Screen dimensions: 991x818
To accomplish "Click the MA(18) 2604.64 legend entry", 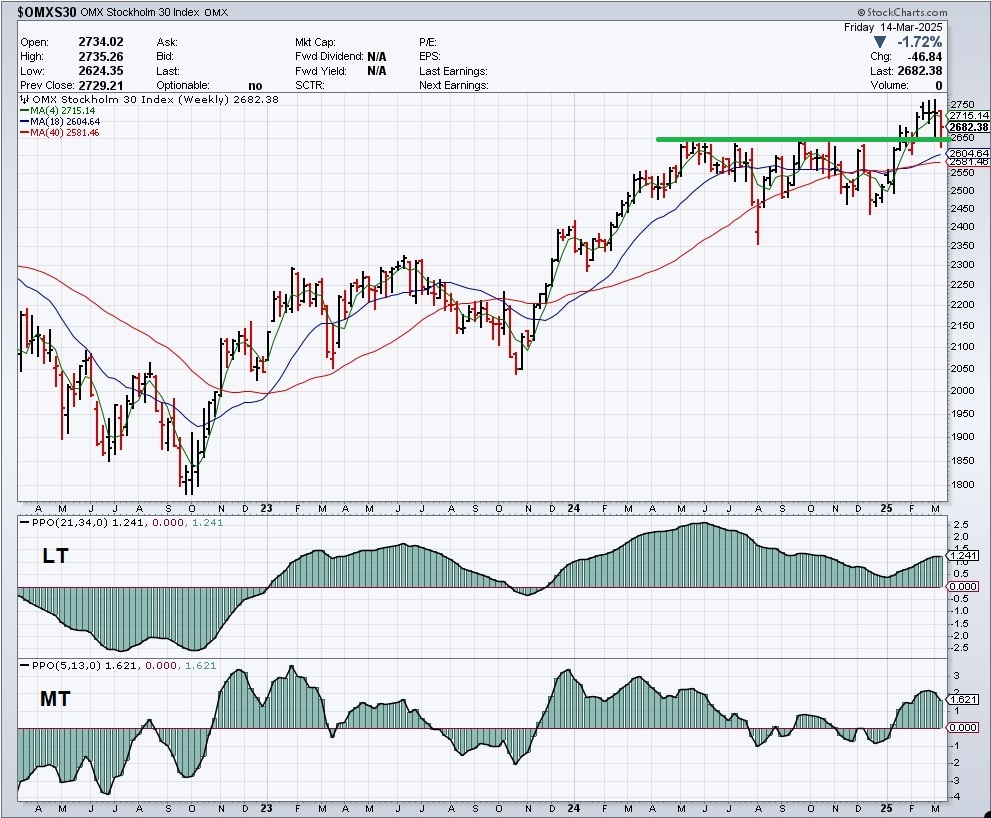I will click(x=60, y=121).
